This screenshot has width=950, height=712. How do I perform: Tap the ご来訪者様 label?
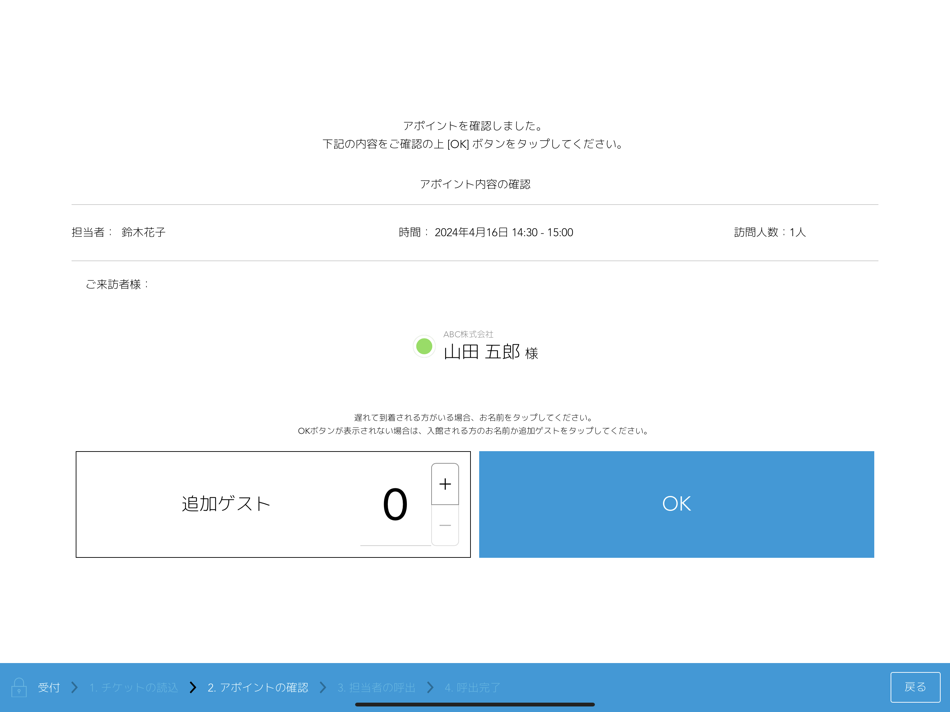coord(117,284)
